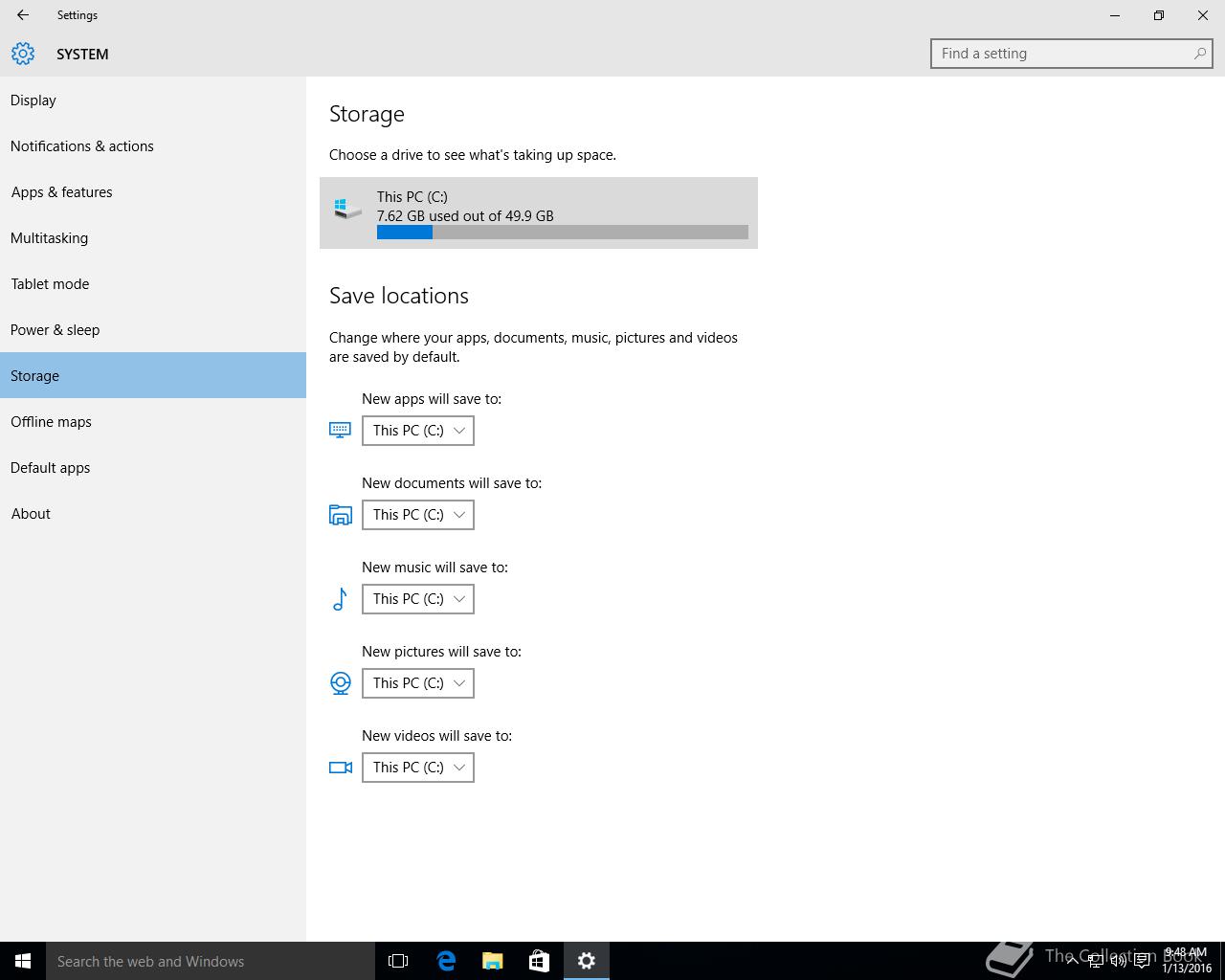Open the volume tray icon

1118,961
